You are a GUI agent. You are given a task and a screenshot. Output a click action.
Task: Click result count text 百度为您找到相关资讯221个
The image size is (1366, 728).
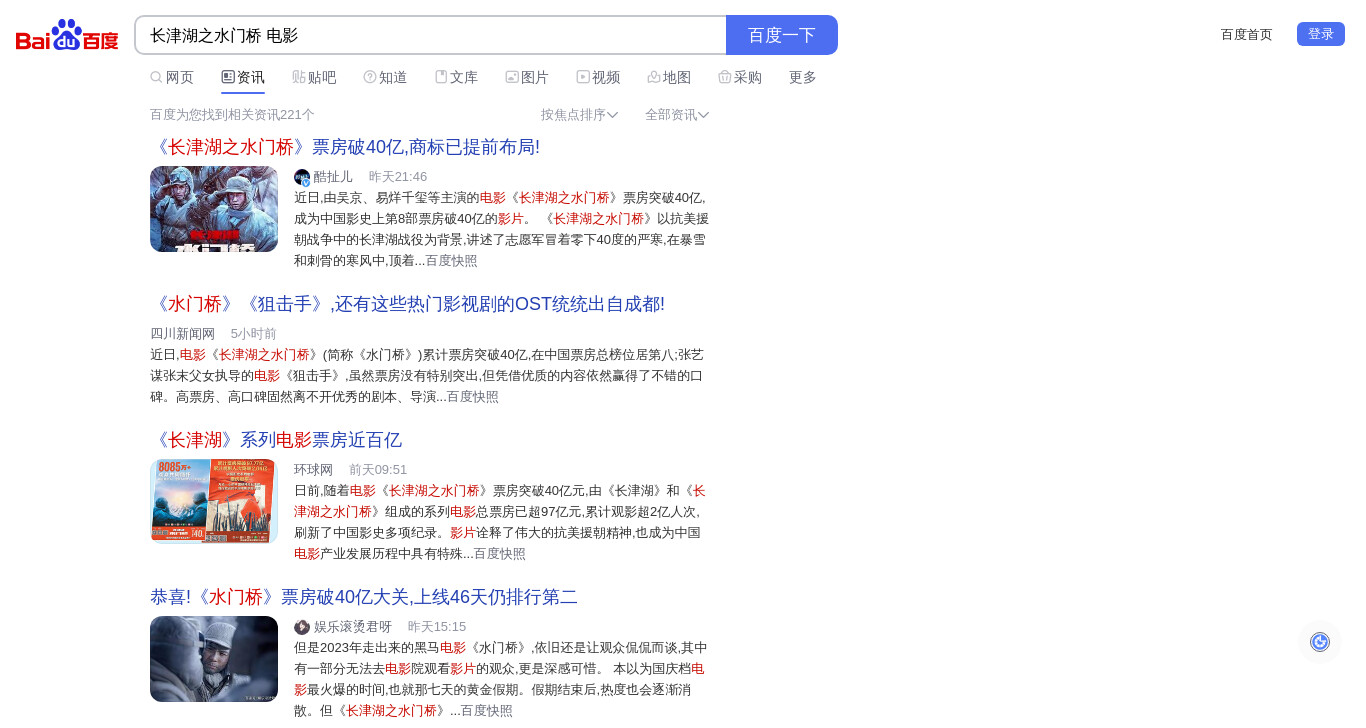click(232, 115)
